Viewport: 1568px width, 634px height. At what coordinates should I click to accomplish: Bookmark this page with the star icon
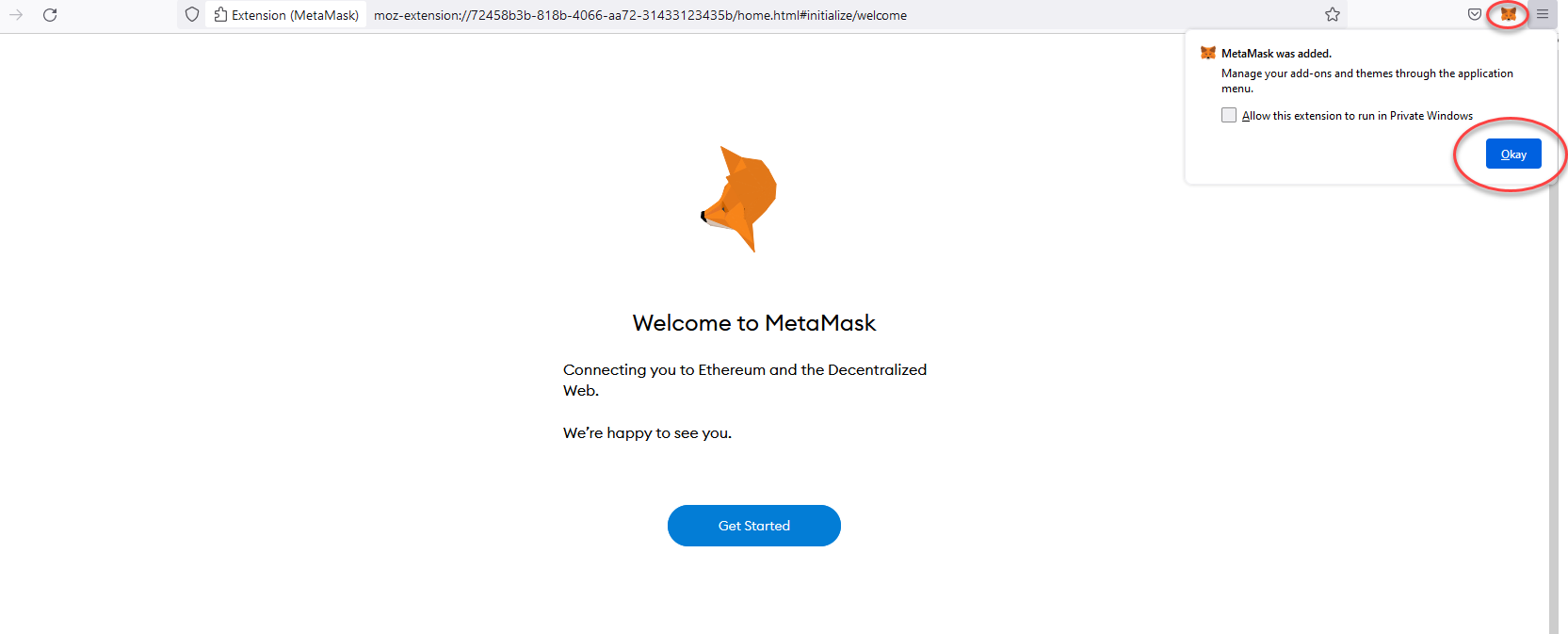coord(1332,14)
